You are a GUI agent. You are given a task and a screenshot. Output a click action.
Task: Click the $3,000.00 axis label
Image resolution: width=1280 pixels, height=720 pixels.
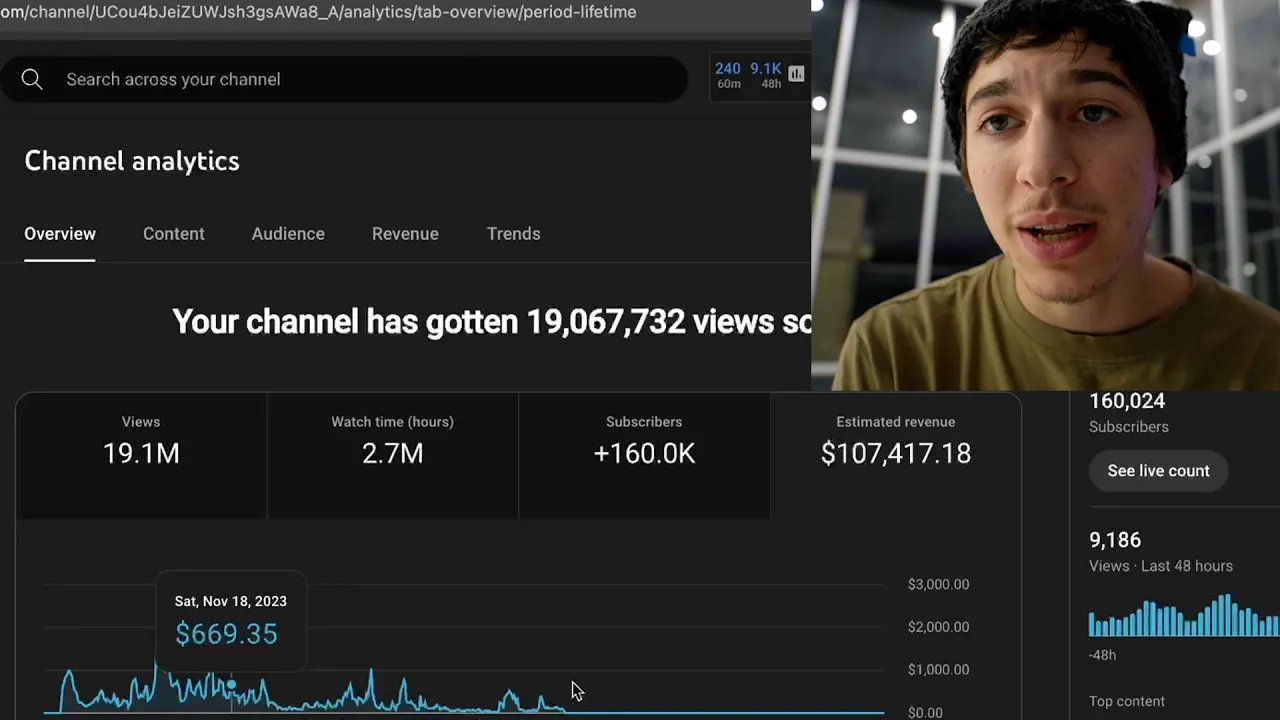pyautogui.click(x=938, y=584)
